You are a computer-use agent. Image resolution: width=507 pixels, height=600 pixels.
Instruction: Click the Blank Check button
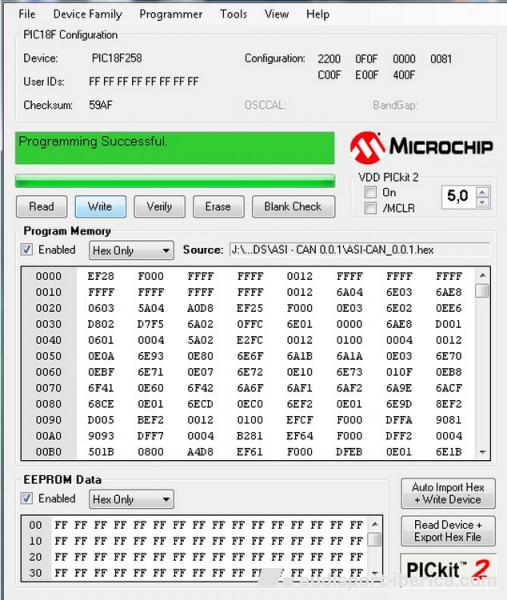coord(293,207)
